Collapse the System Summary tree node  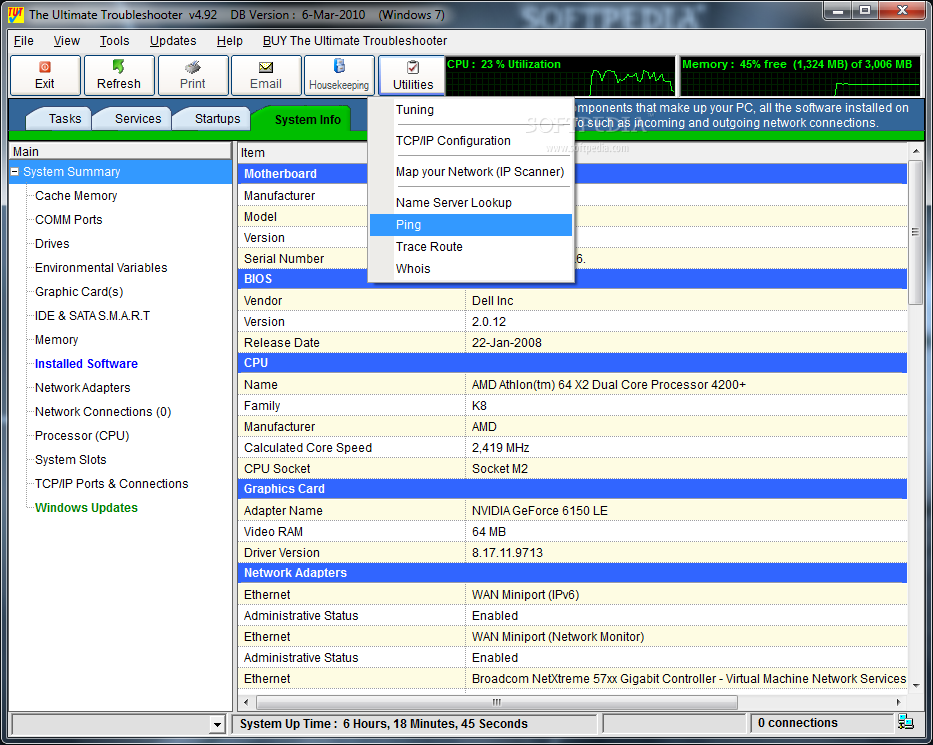coord(15,171)
